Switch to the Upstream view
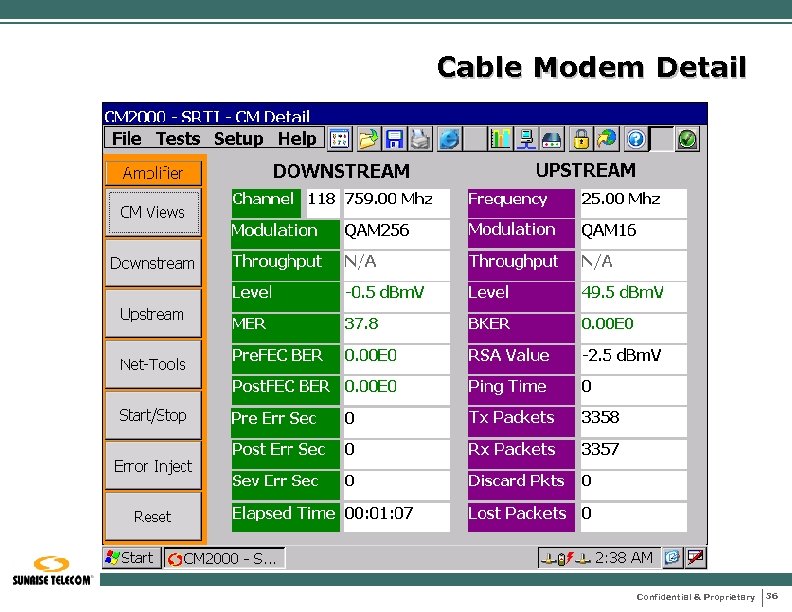Screen dimensions: 792x612 (x=154, y=314)
